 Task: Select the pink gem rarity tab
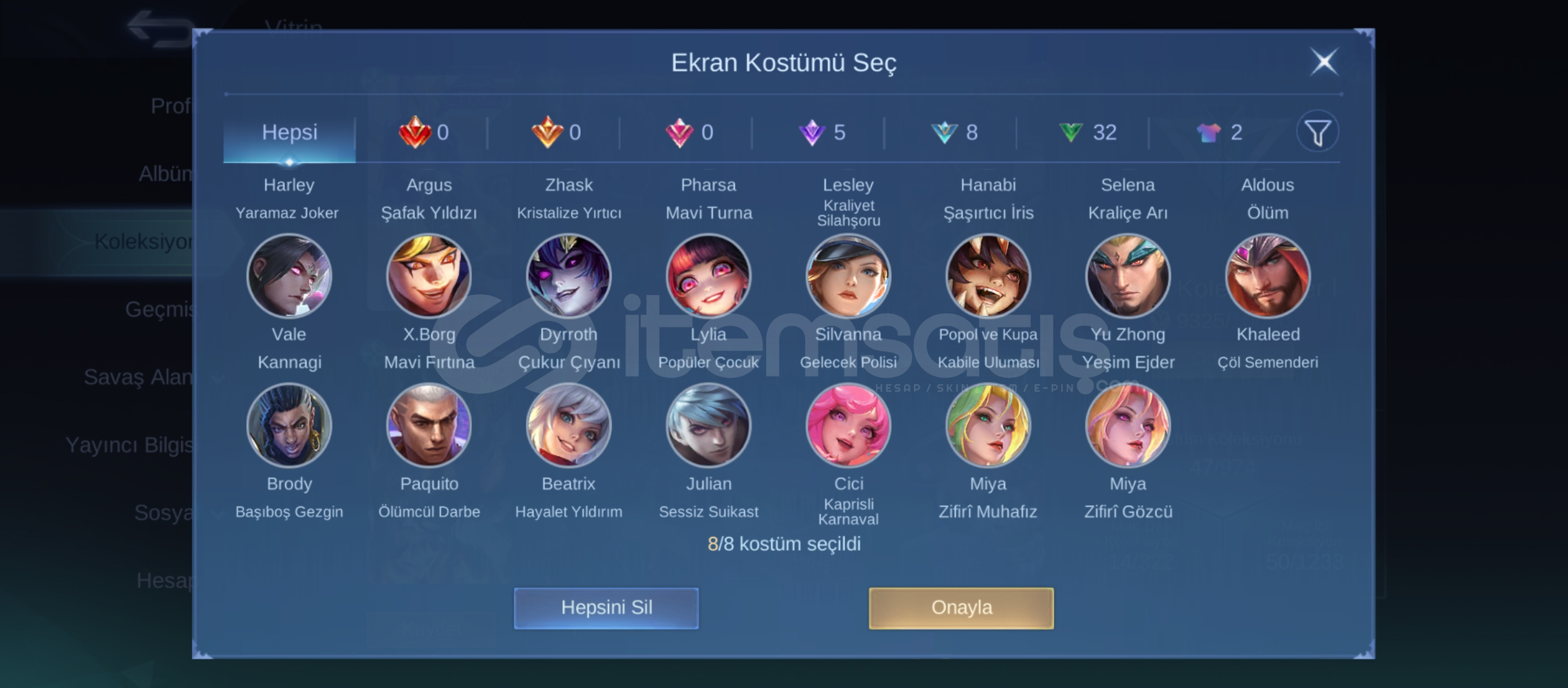click(688, 133)
